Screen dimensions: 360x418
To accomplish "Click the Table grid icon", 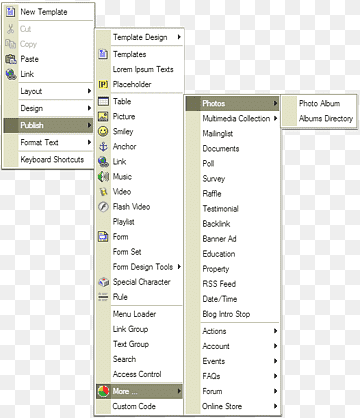I will point(103,101).
